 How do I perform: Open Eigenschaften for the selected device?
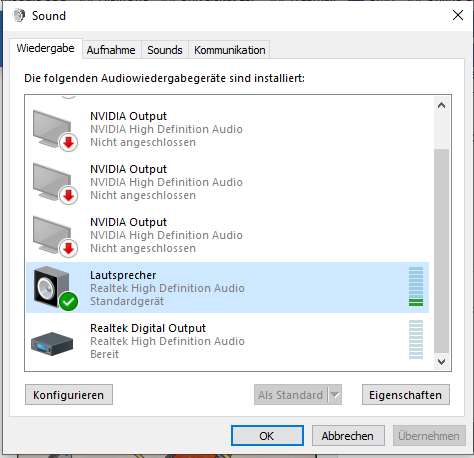(406, 395)
